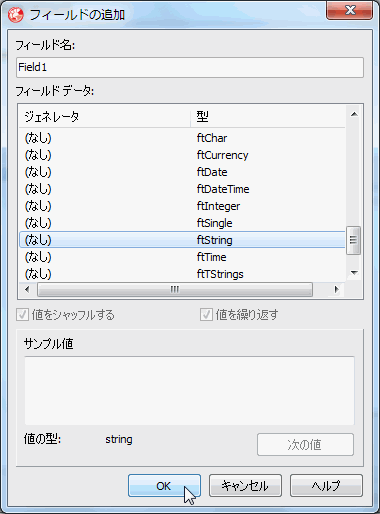Click the 型 column header

[x=268, y=117]
